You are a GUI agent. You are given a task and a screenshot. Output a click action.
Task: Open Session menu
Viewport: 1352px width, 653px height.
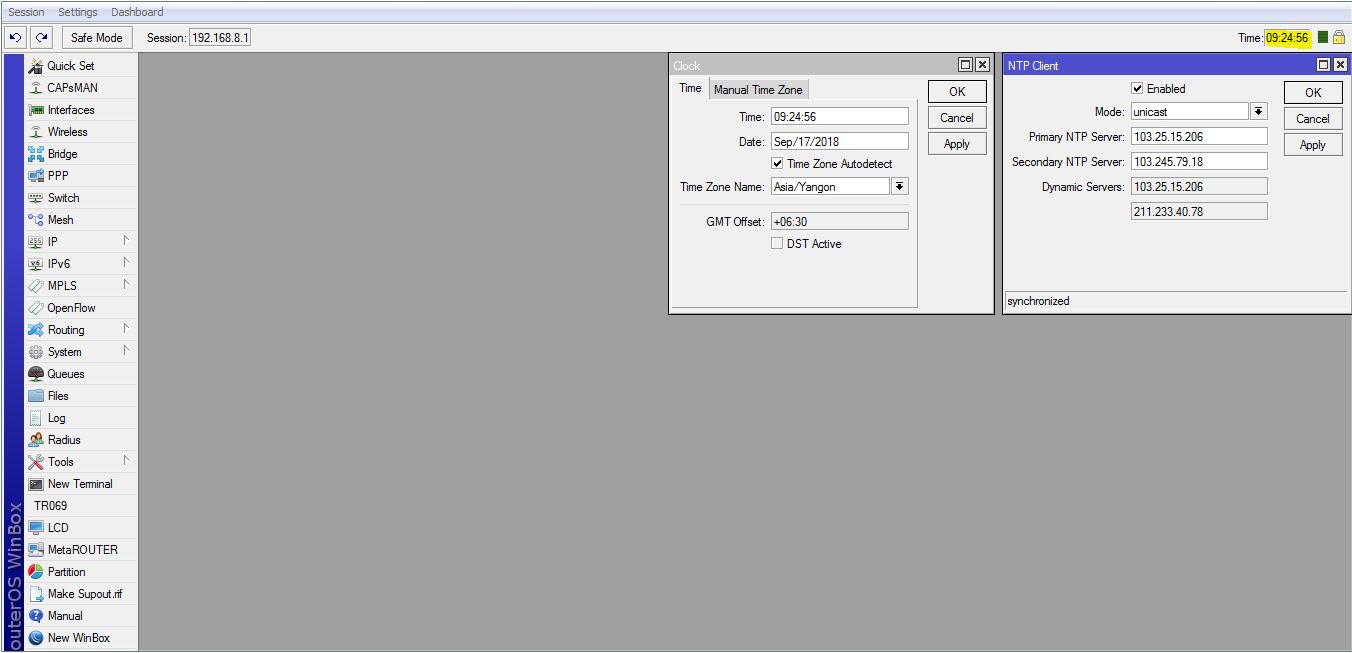click(x=27, y=12)
